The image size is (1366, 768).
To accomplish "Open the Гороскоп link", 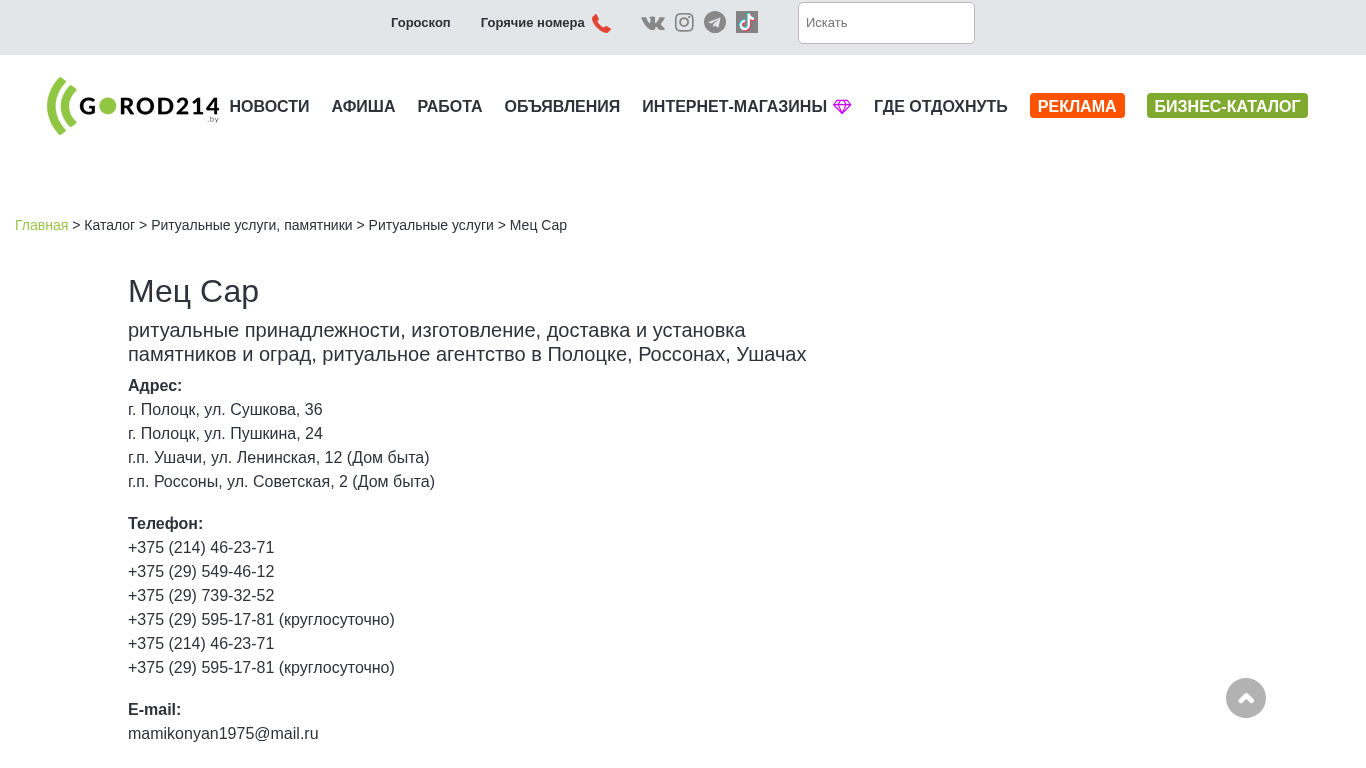I will point(421,23).
